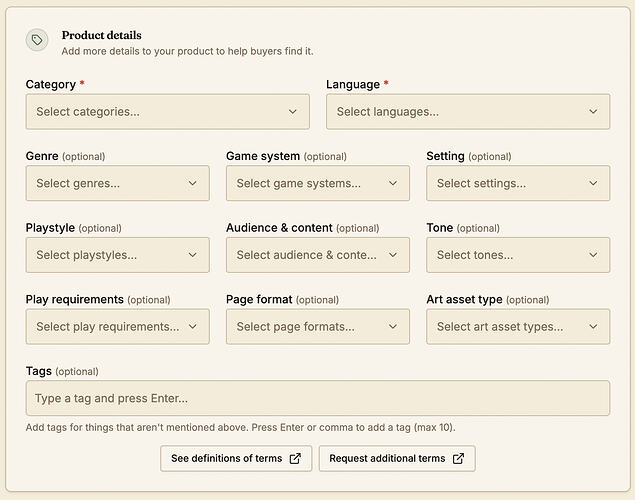Screen dimensions: 635x500
Task: Click the Tags field label
Action: pyautogui.click(x=38, y=371)
